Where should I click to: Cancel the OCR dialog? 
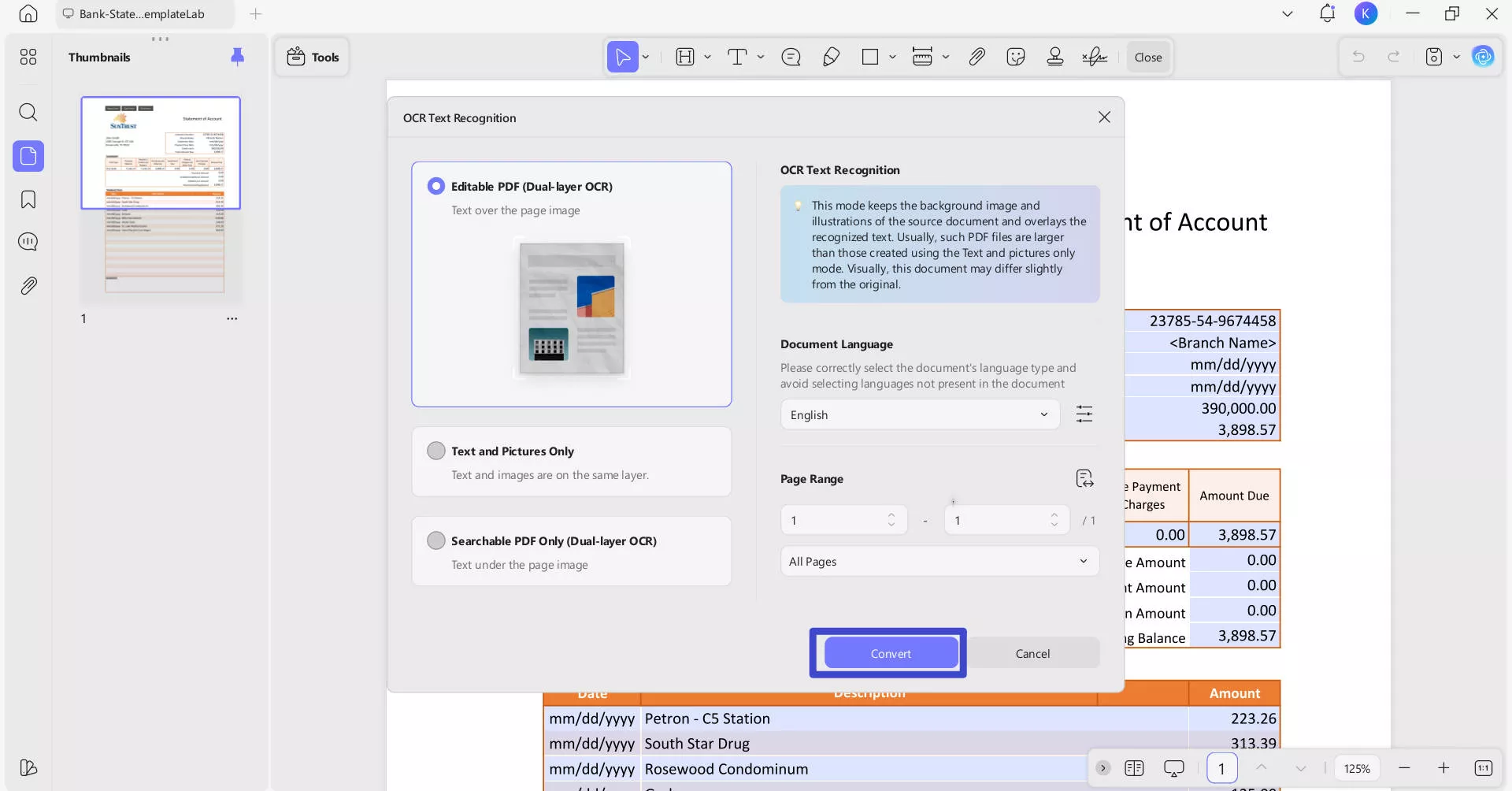coord(1032,653)
